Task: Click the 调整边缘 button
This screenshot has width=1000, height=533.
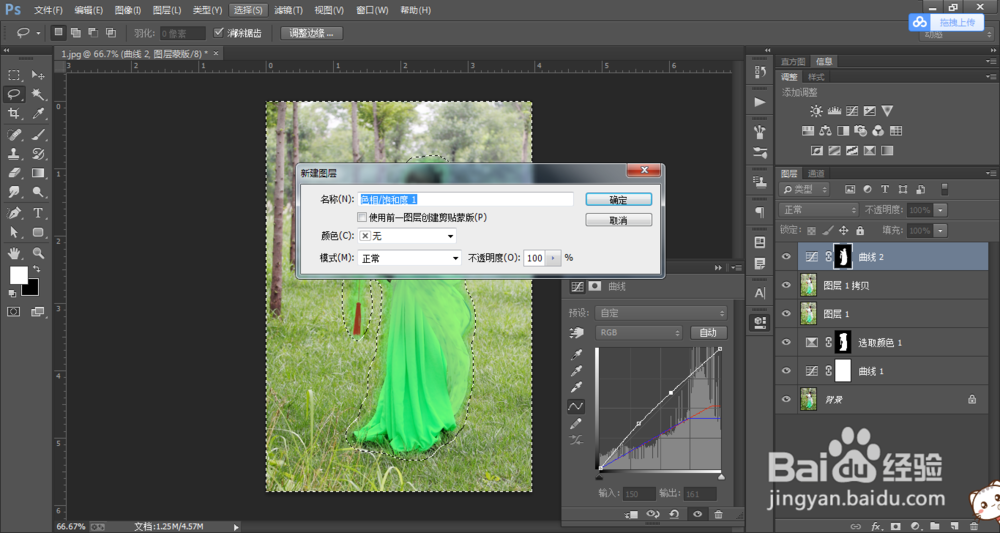Action: coord(312,33)
